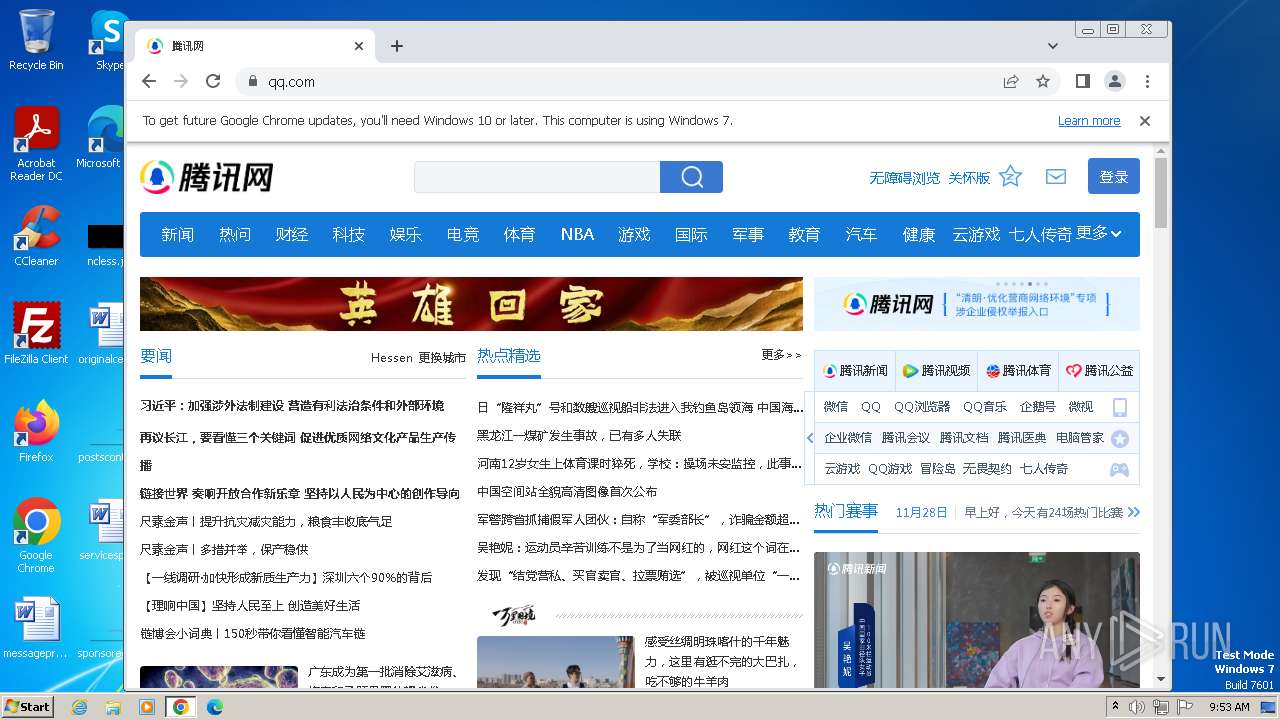Open 腾讯新闻 link
This screenshot has width=1280, height=720.
coord(855,370)
